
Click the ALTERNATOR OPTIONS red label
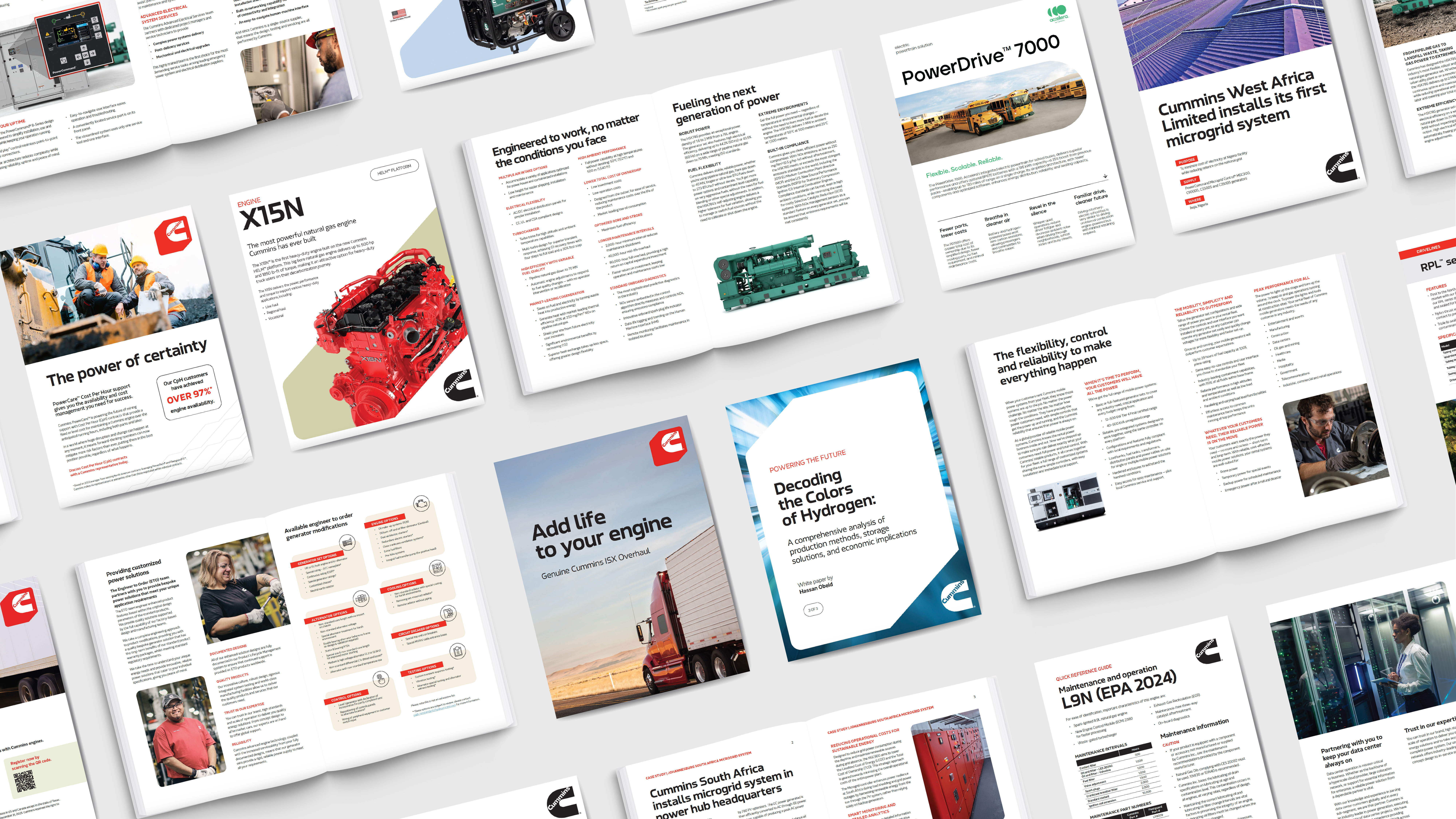coord(330,616)
